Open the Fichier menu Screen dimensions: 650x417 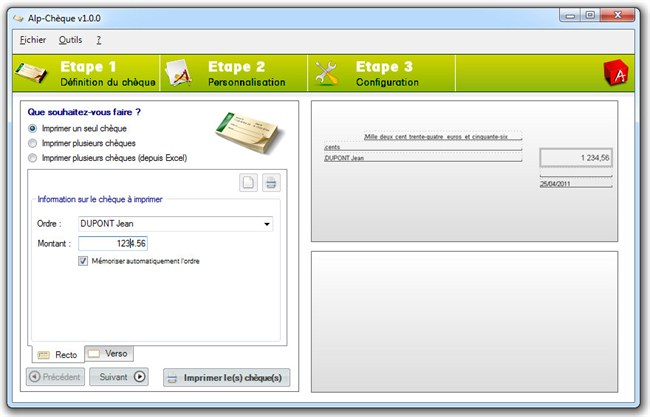(33, 40)
